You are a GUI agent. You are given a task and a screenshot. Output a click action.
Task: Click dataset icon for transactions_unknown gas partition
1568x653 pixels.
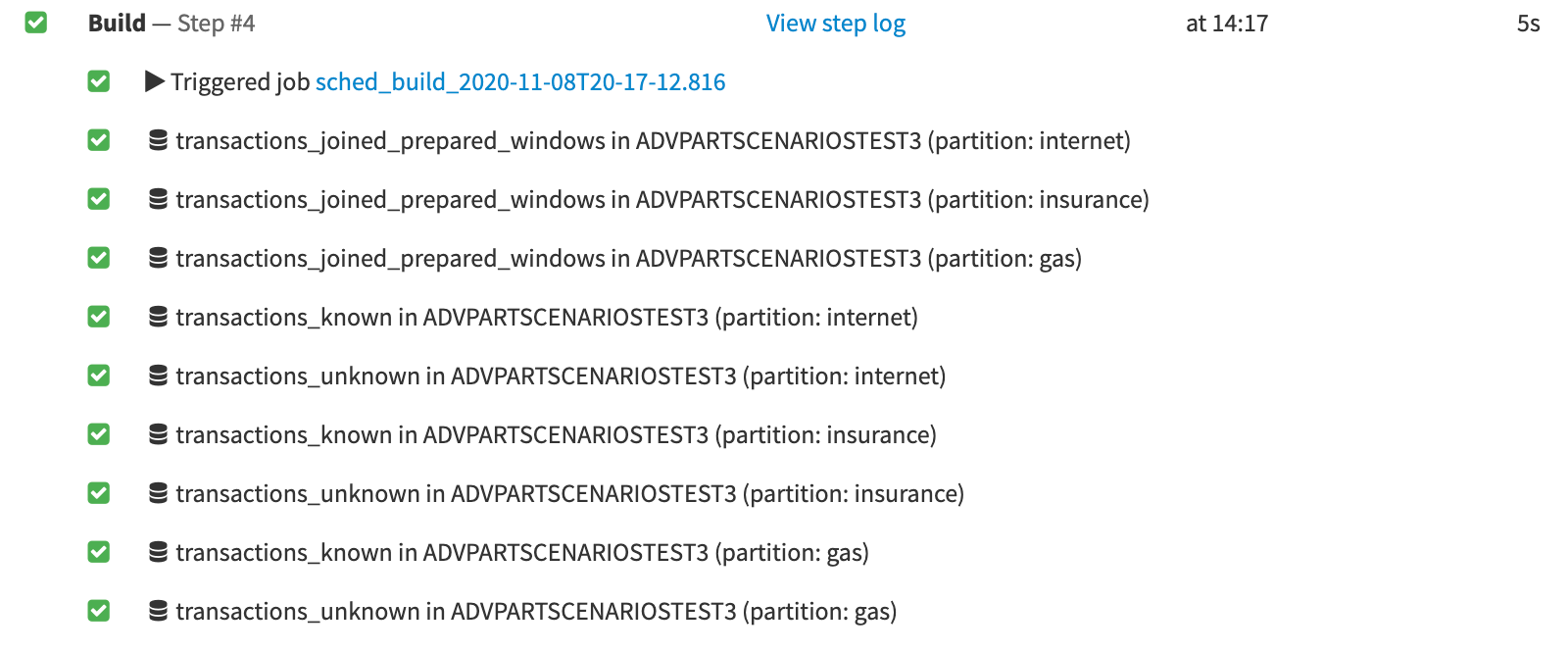pyautogui.click(x=158, y=611)
